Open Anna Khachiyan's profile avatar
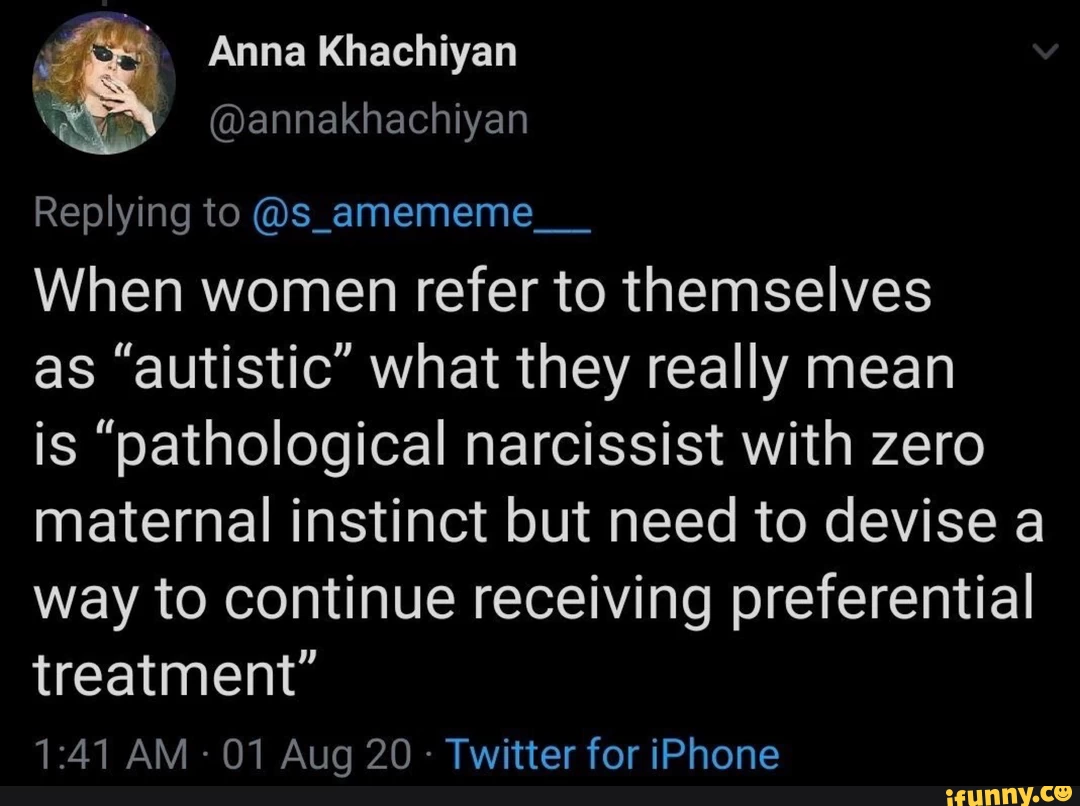Viewport: 1080px width, 806px height. [104, 91]
